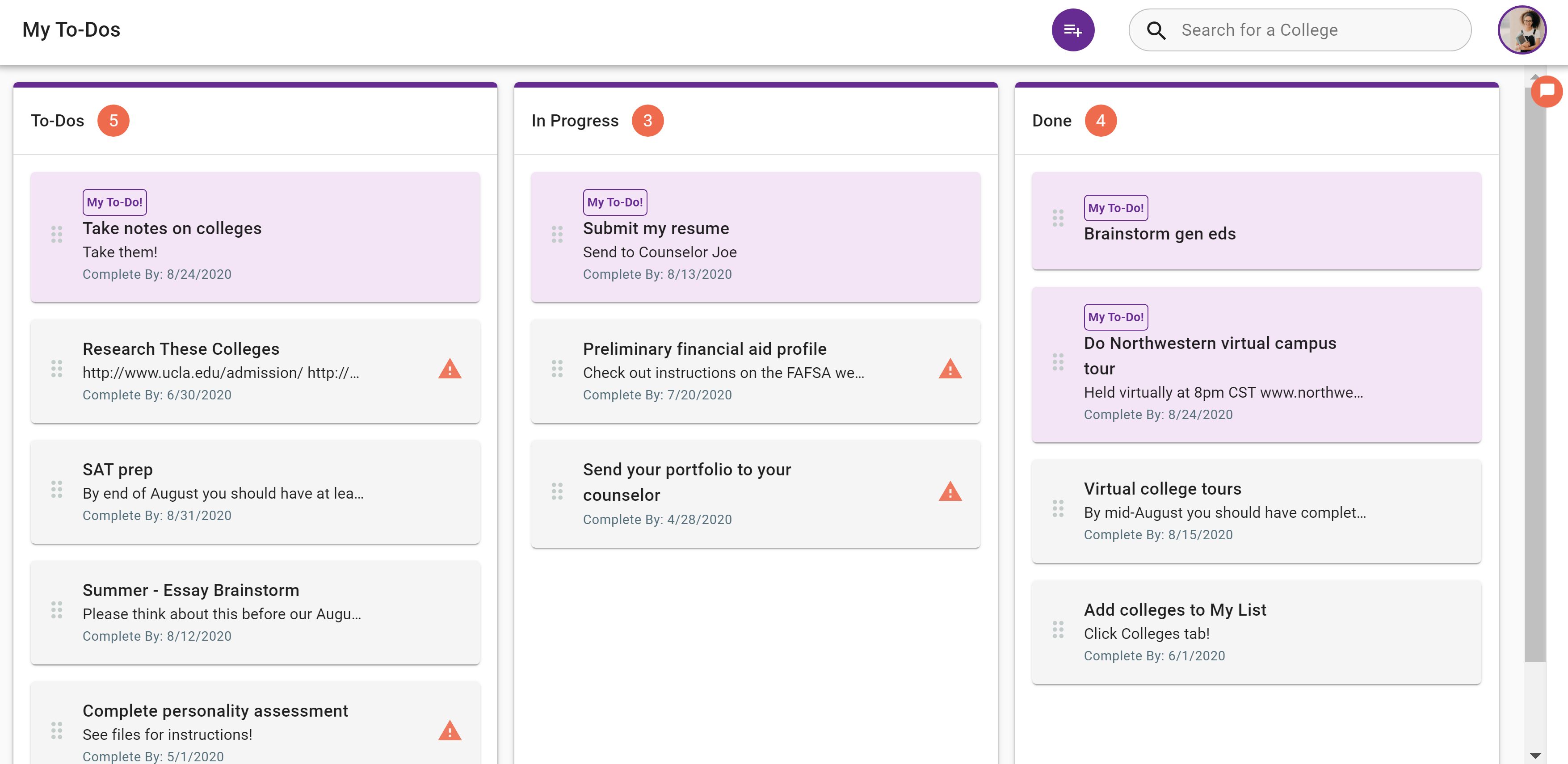Open Take notes on colleges card

point(256,237)
